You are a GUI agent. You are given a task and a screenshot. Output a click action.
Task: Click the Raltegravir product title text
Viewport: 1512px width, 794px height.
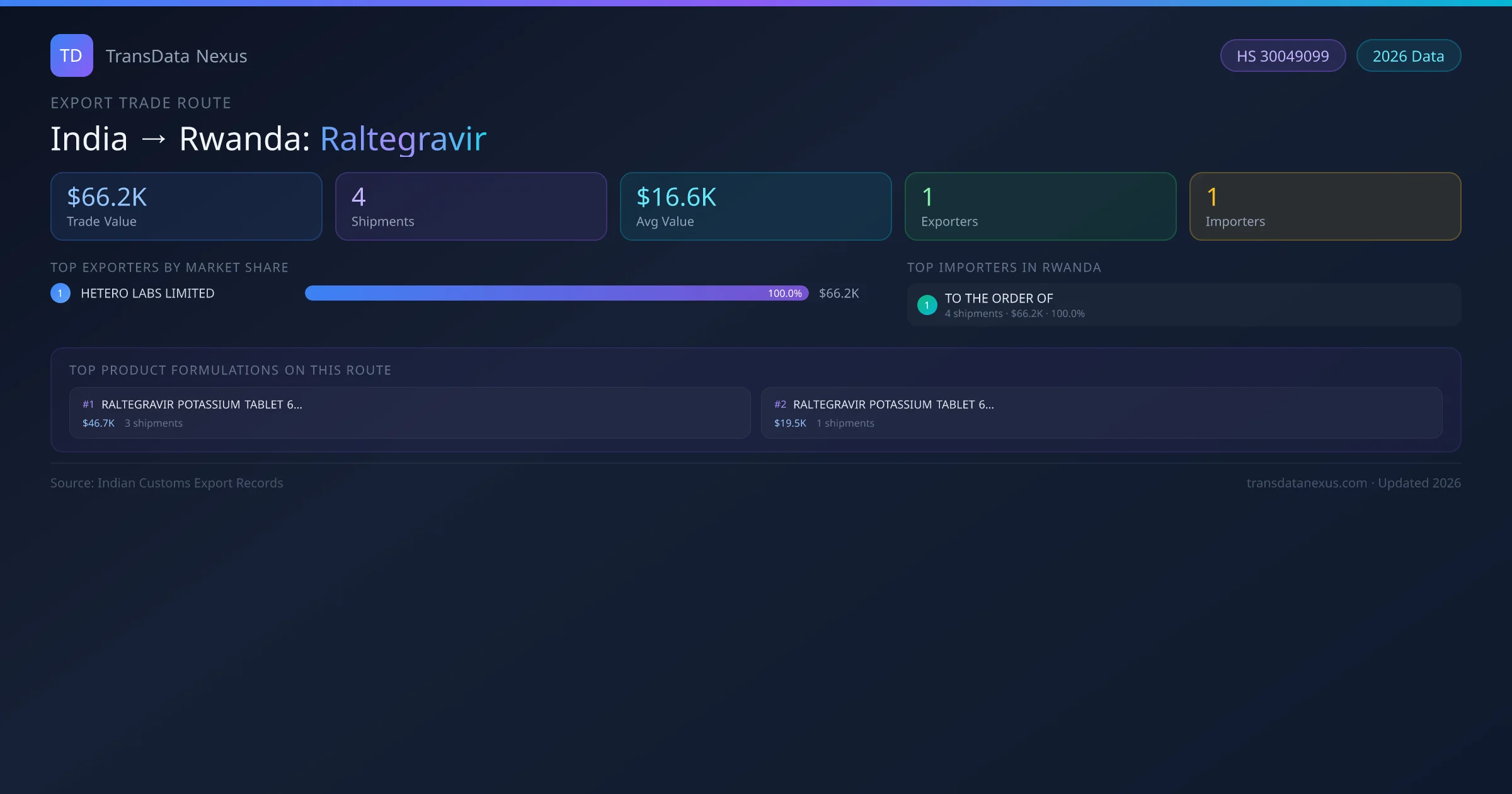coord(403,139)
